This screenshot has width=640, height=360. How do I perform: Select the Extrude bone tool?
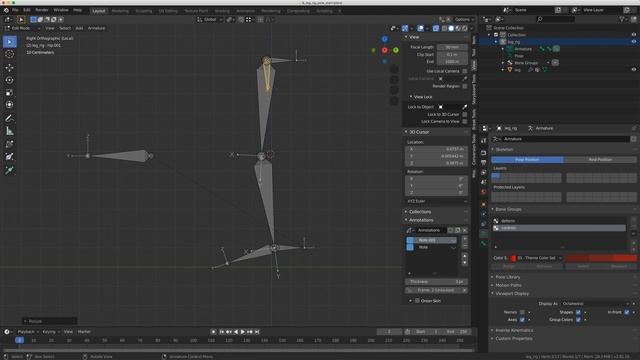point(9,170)
